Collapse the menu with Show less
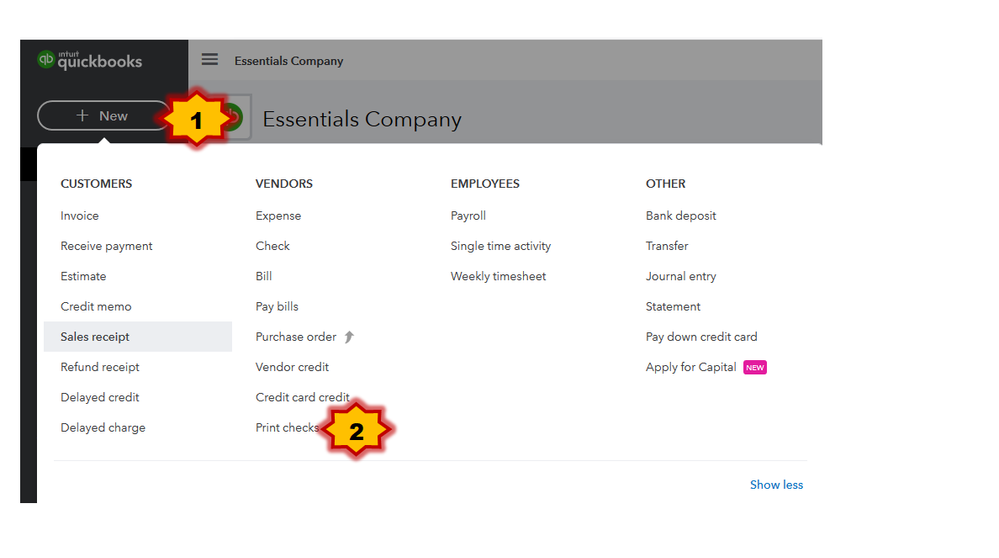 pyautogui.click(x=776, y=485)
